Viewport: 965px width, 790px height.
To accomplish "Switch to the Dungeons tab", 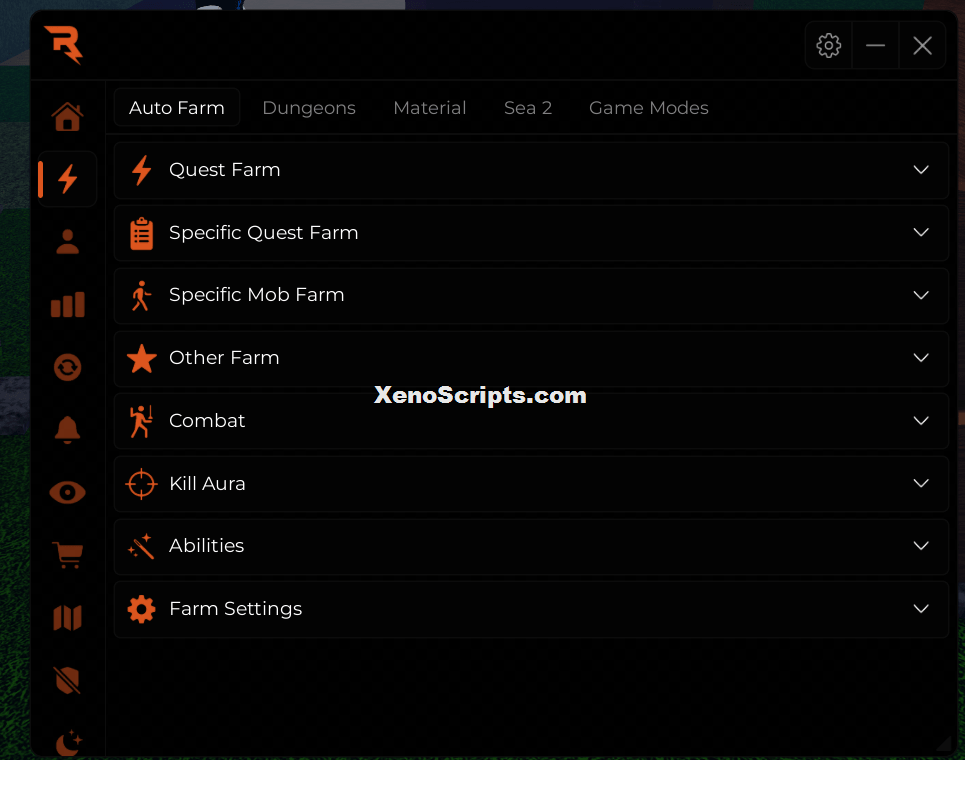I will coord(309,108).
